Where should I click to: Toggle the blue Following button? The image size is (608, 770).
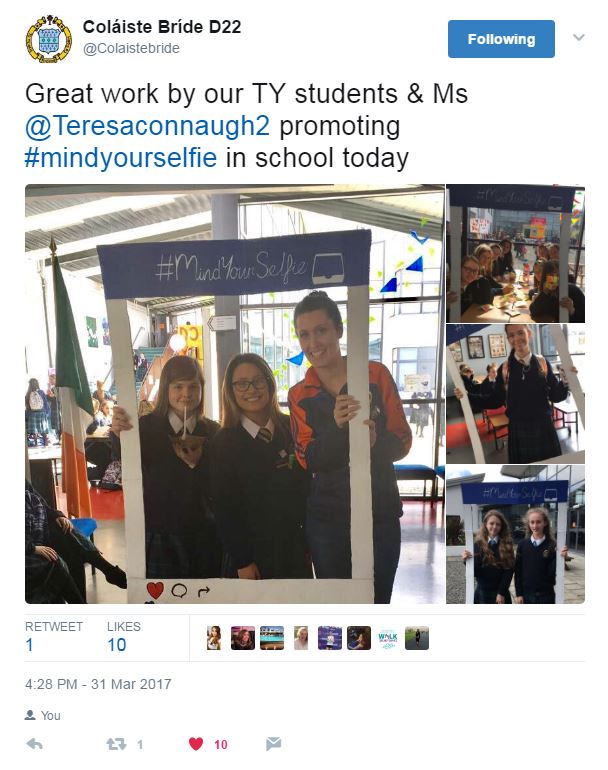click(x=501, y=39)
